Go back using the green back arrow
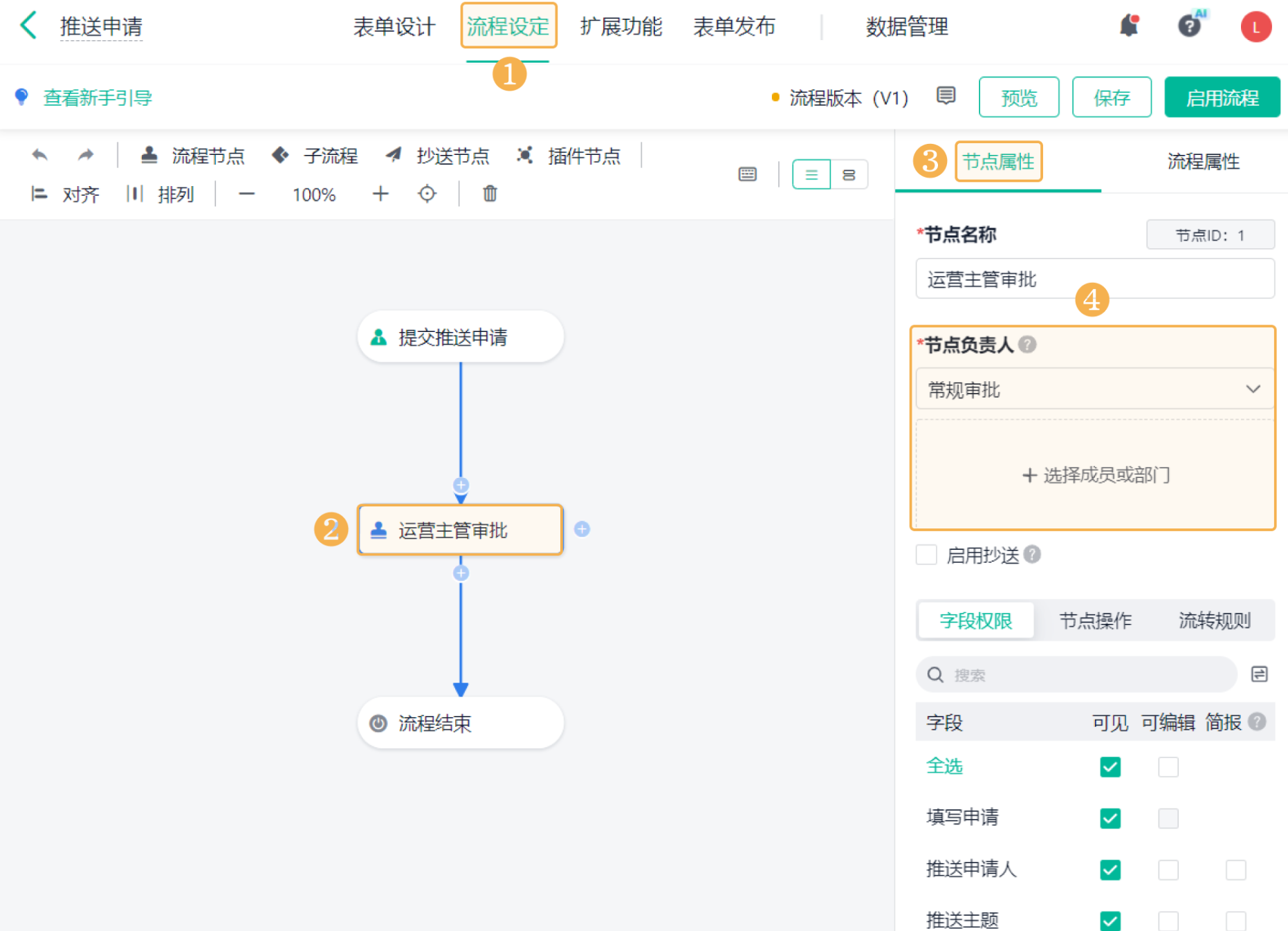Screen dimensions: 1288x931 click(x=29, y=26)
